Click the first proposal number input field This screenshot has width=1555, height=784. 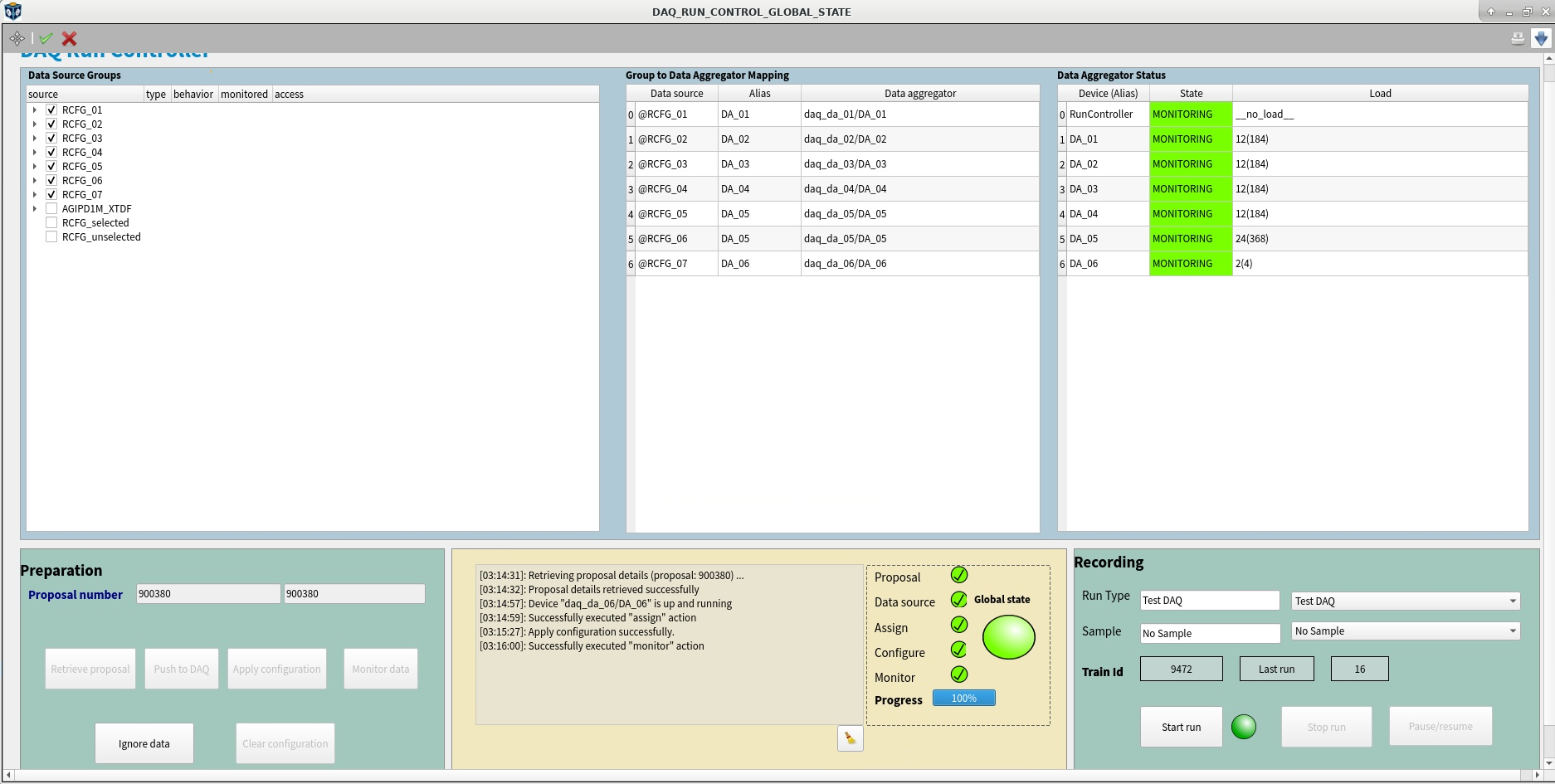[x=207, y=593]
